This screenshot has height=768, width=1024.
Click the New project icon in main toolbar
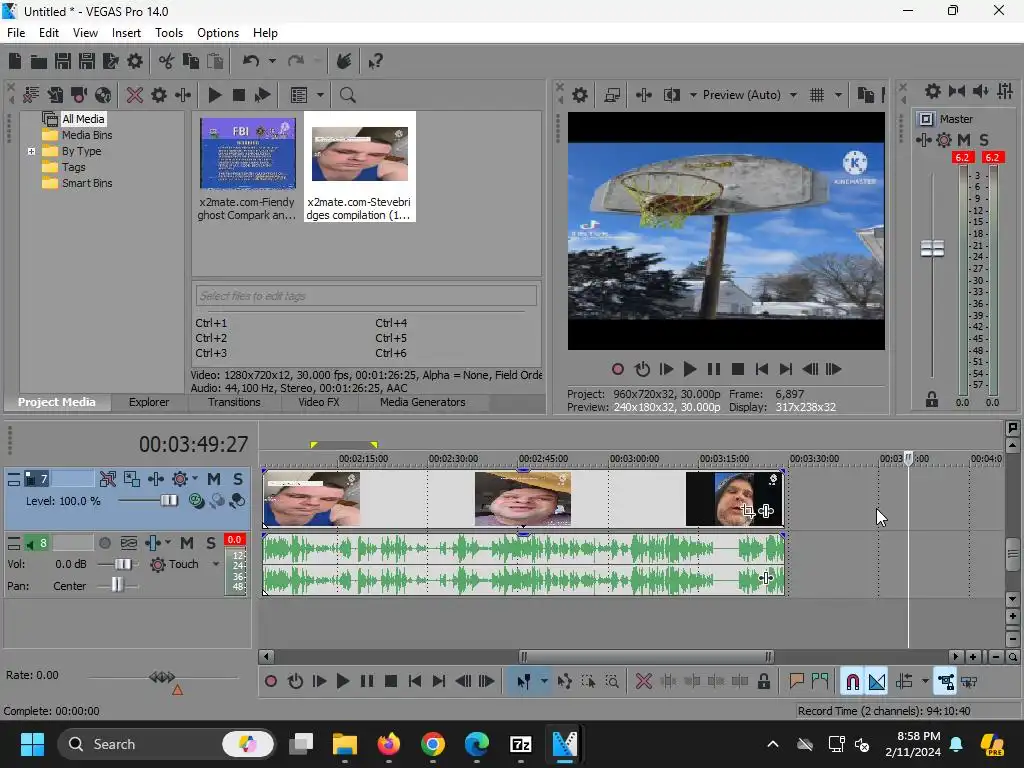point(14,61)
